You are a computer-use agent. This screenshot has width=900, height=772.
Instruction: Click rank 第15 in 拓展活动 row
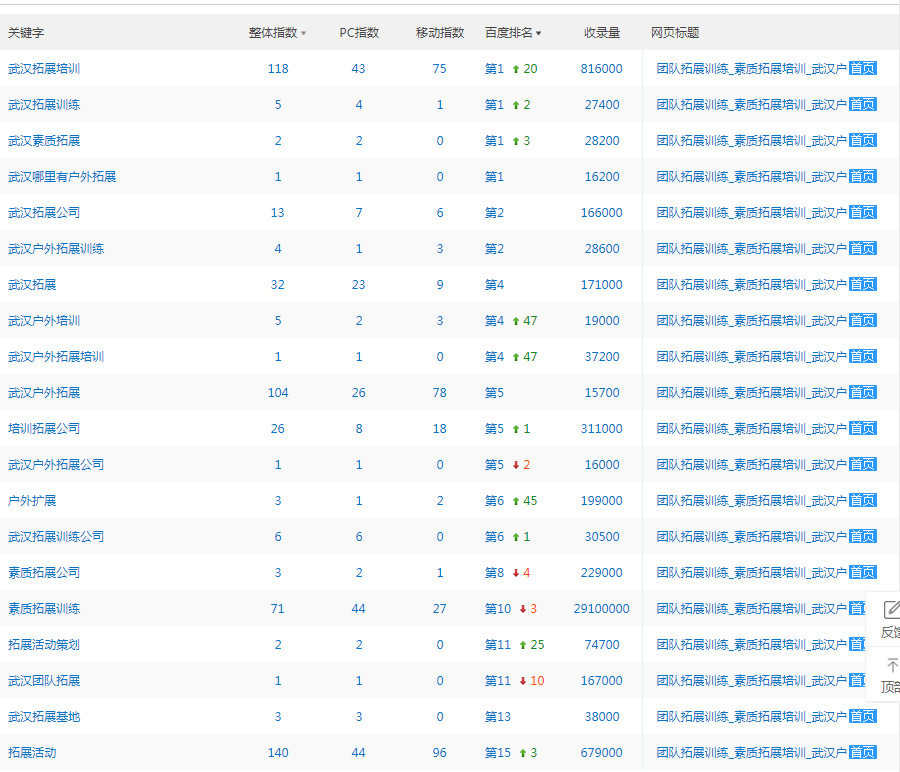pyautogui.click(x=498, y=753)
